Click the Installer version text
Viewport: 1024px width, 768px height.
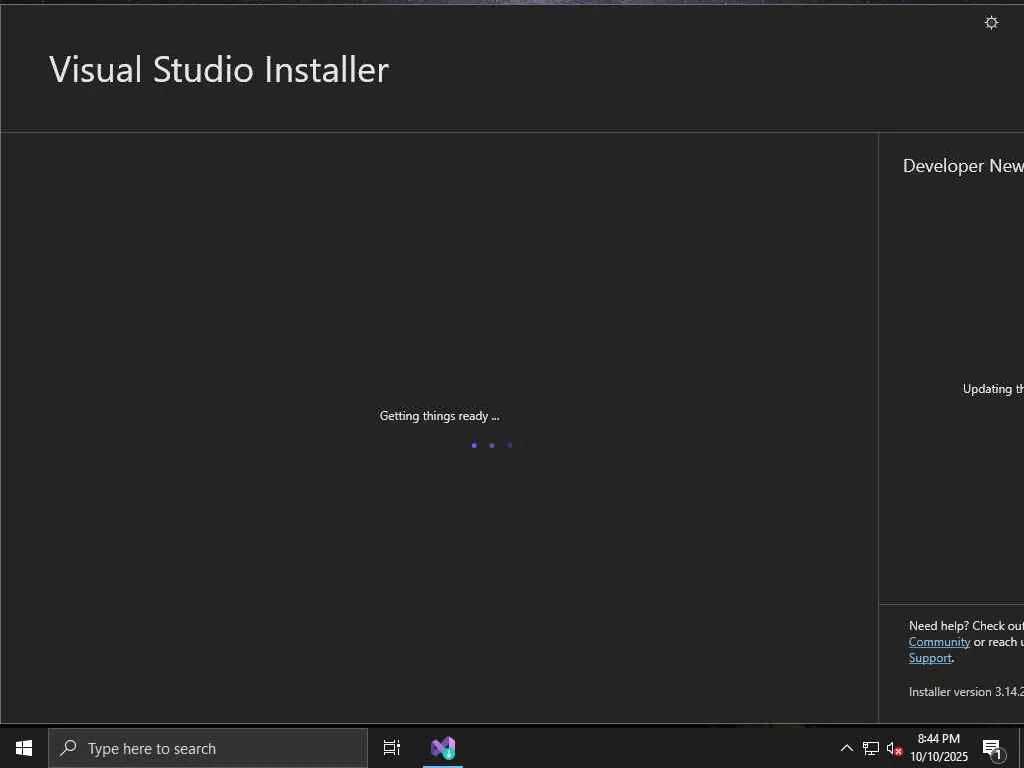click(x=966, y=692)
